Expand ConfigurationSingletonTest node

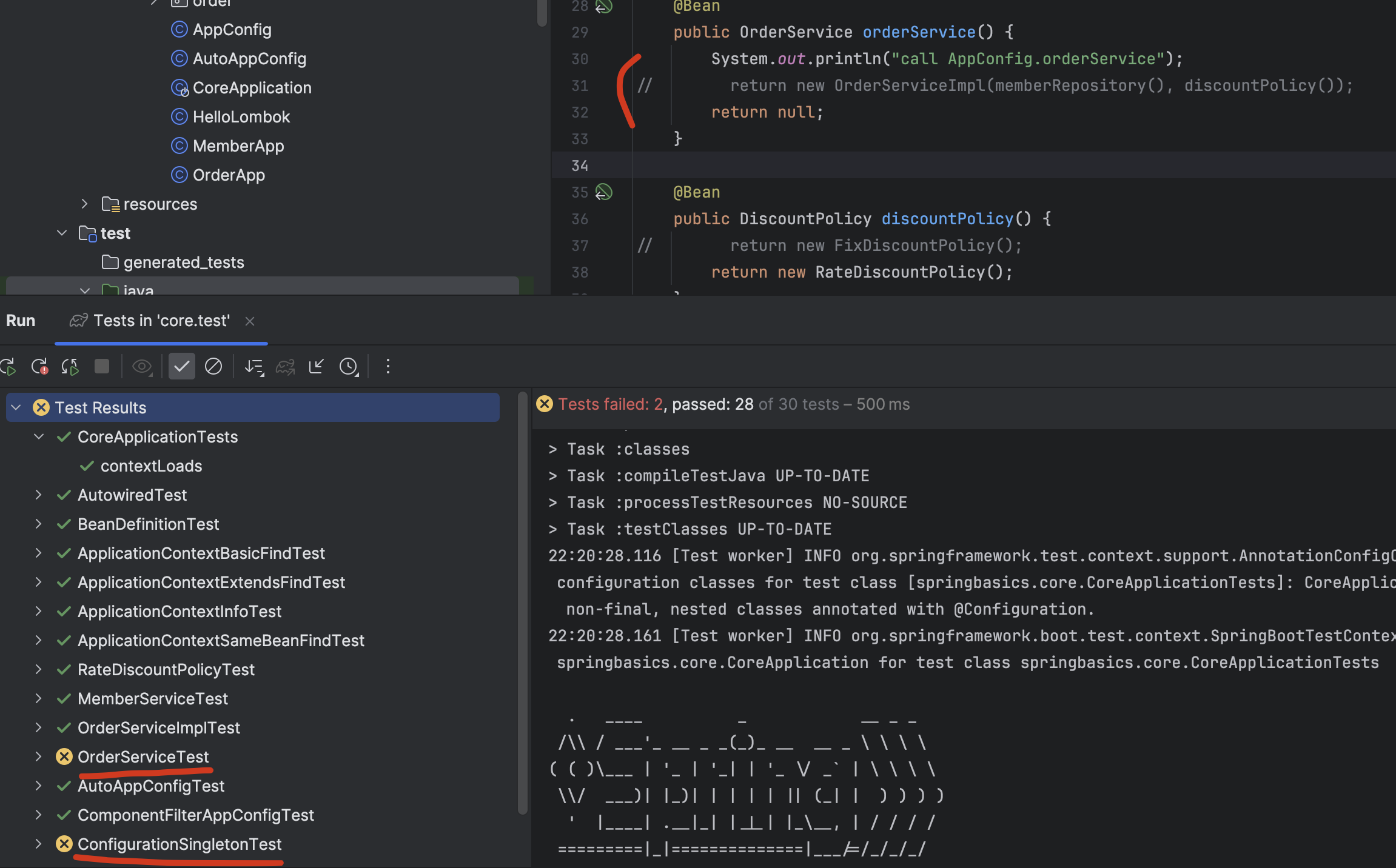pyautogui.click(x=39, y=844)
